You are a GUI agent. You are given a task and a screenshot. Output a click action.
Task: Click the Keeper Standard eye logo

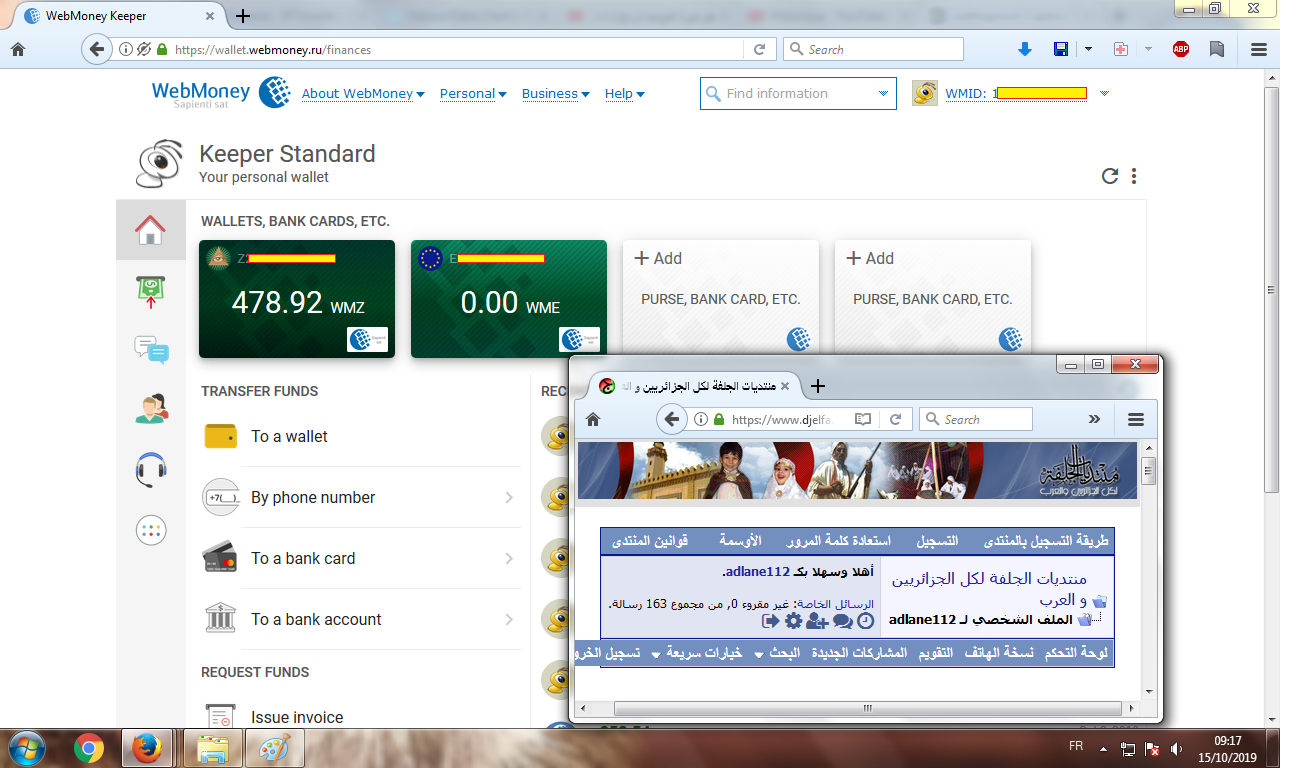coord(160,164)
